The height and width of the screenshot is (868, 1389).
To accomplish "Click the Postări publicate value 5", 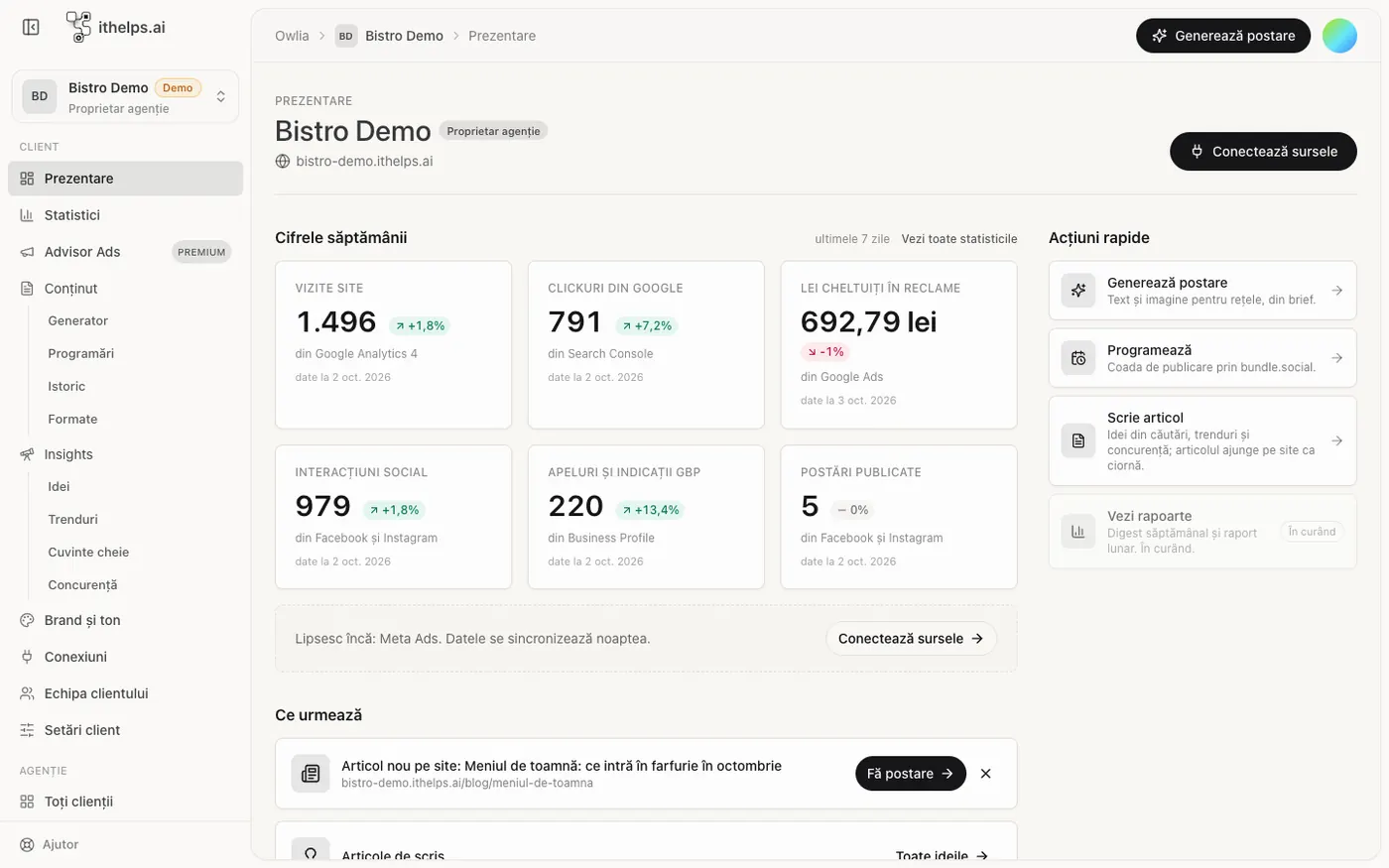I will [x=810, y=506].
